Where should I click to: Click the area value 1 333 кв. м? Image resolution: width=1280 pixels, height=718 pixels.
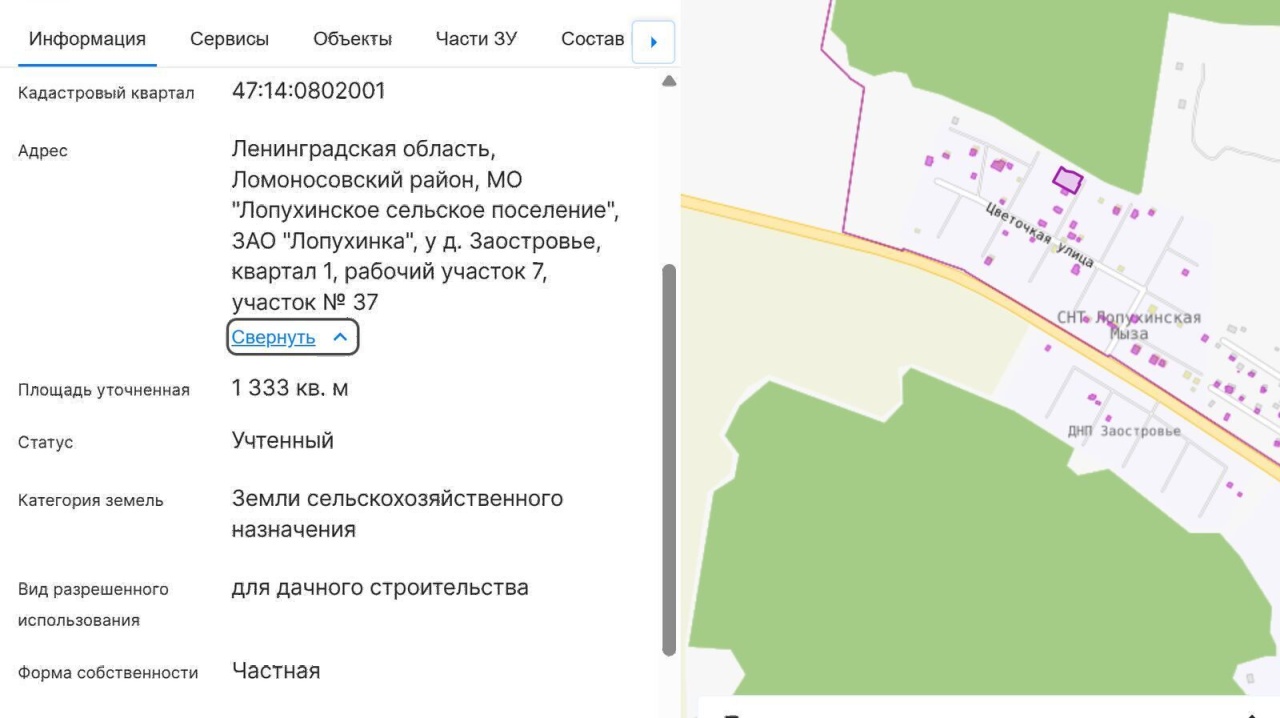[290, 388]
